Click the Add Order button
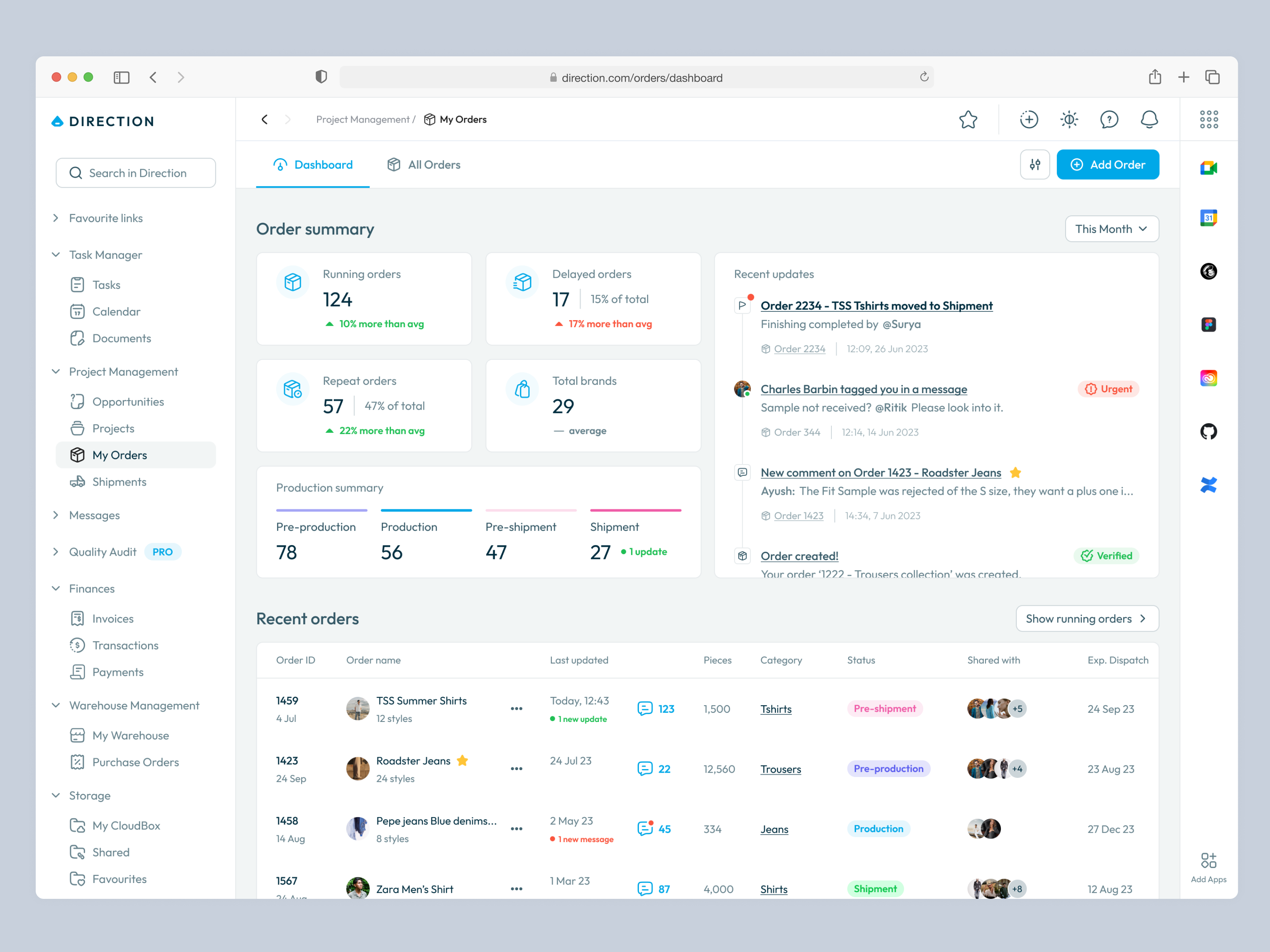This screenshot has height=952, width=1270. 1108,165
